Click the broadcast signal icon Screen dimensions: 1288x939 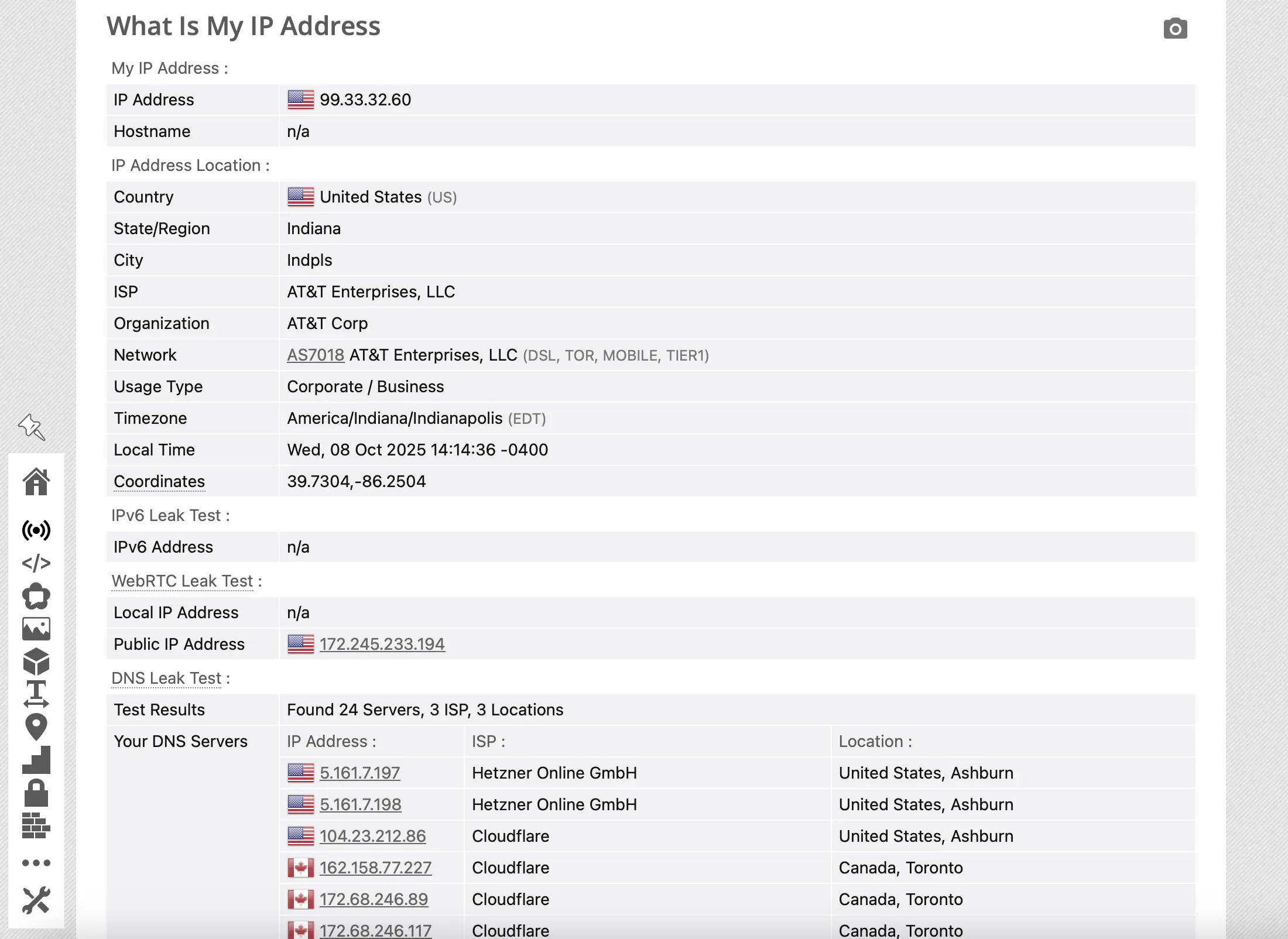(36, 530)
